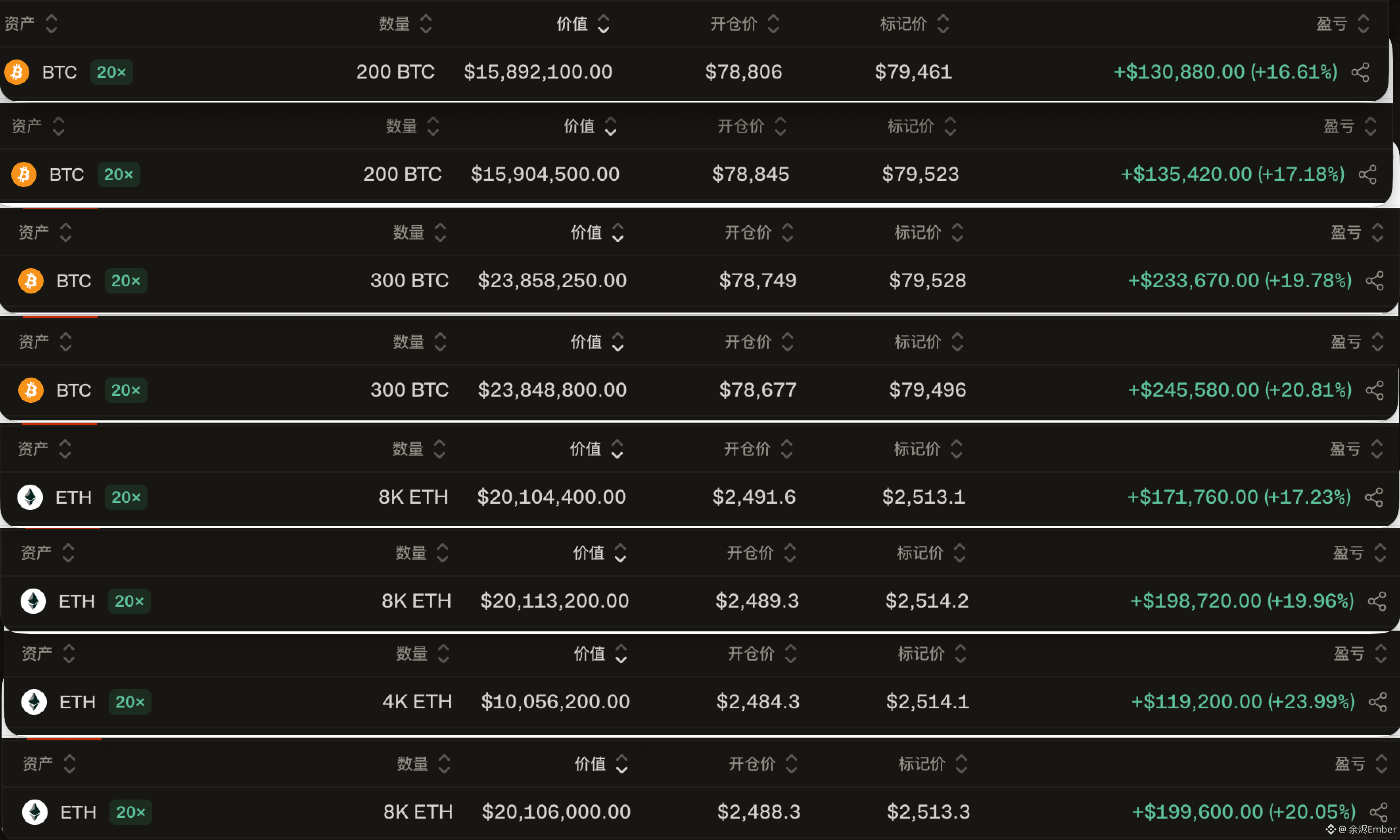Click the Ethereum icon in the 4K ETH row
Viewport: 1400px width, 840px height.
(x=34, y=702)
